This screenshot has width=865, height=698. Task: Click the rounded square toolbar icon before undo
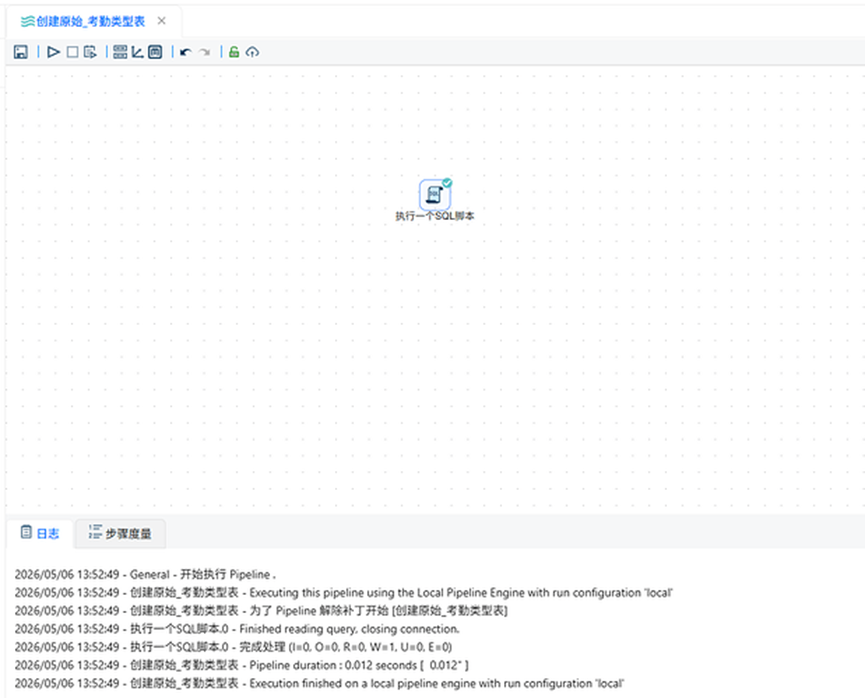tap(156, 52)
